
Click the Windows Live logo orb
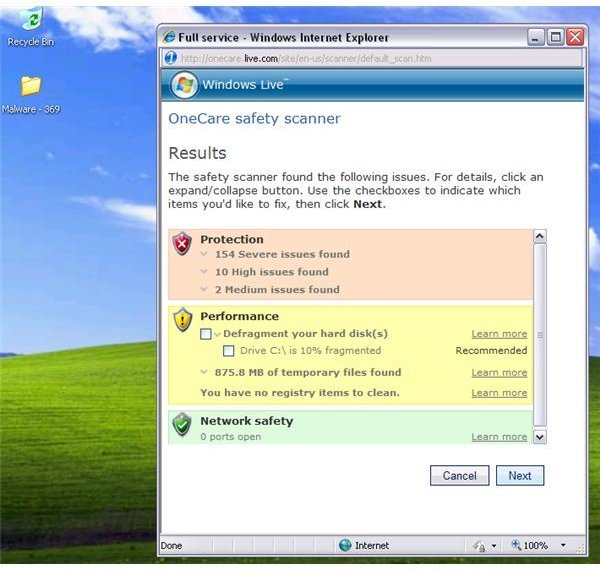point(184,85)
